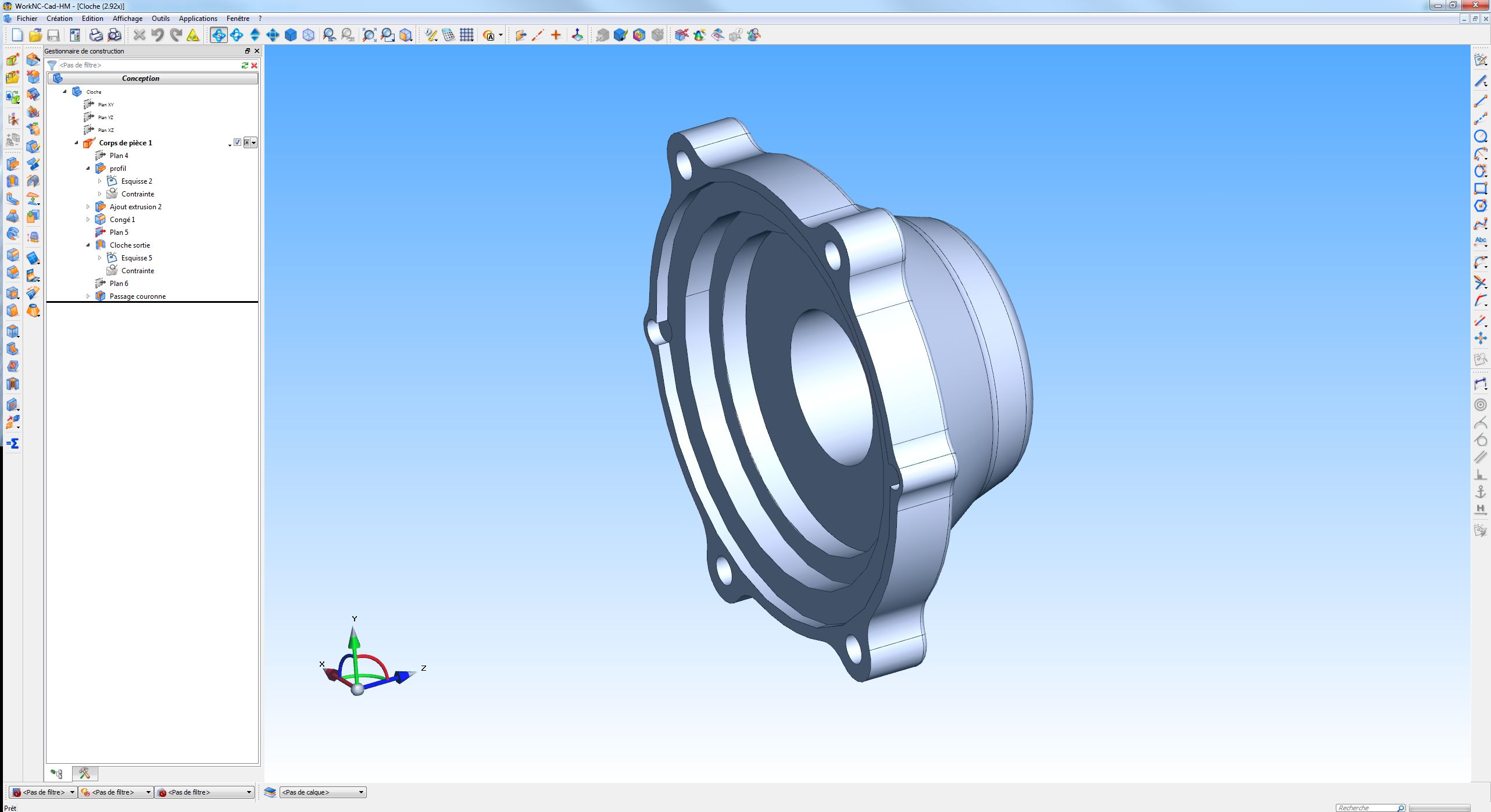
Task: Select Passage couronne in the tree
Action: [138, 296]
